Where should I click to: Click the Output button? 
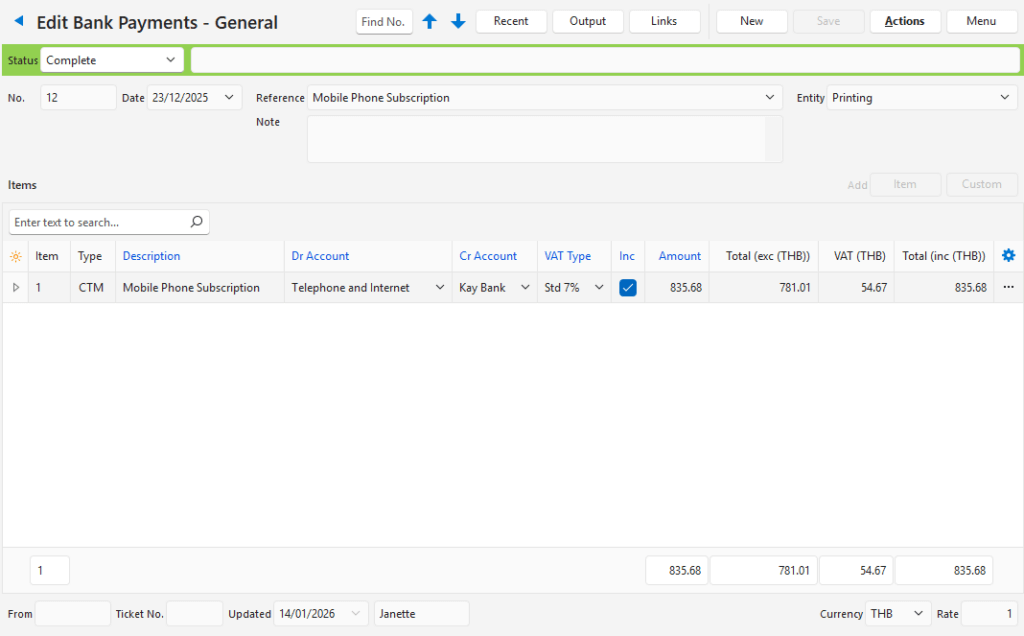(x=587, y=20)
